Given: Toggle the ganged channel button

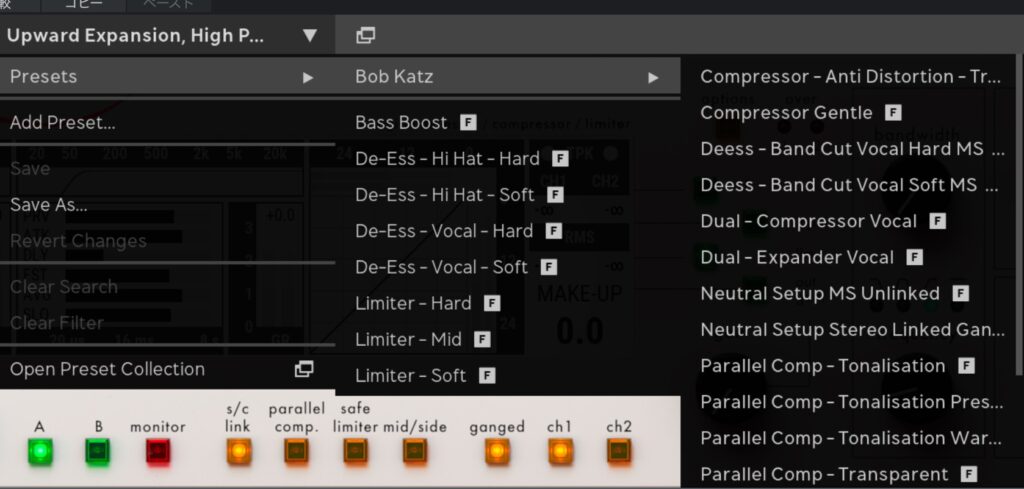Looking at the screenshot, I should pos(496,451).
